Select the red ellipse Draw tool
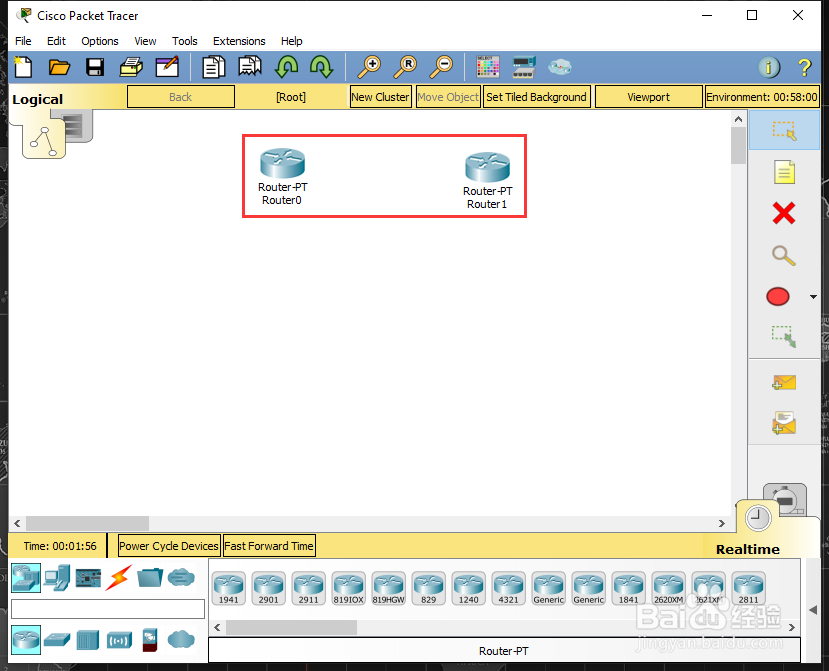The width and height of the screenshot is (829, 671). pyautogui.click(x=778, y=297)
